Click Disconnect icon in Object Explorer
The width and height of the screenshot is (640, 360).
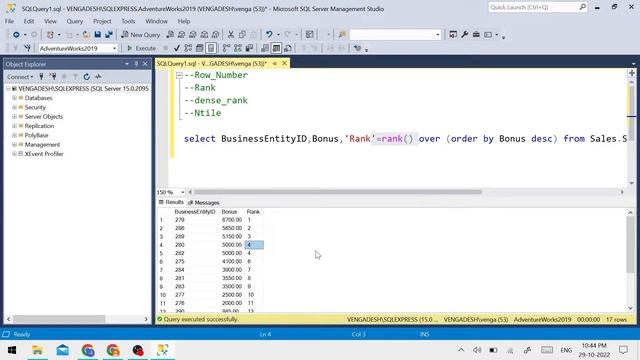(x=53, y=76)
